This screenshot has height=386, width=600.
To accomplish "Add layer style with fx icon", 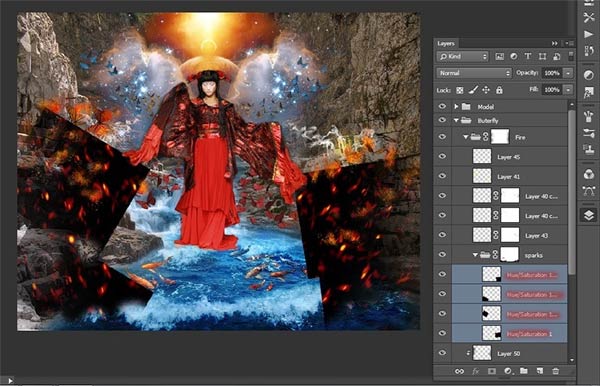I will pyautogui.click(x=475, y=371).
